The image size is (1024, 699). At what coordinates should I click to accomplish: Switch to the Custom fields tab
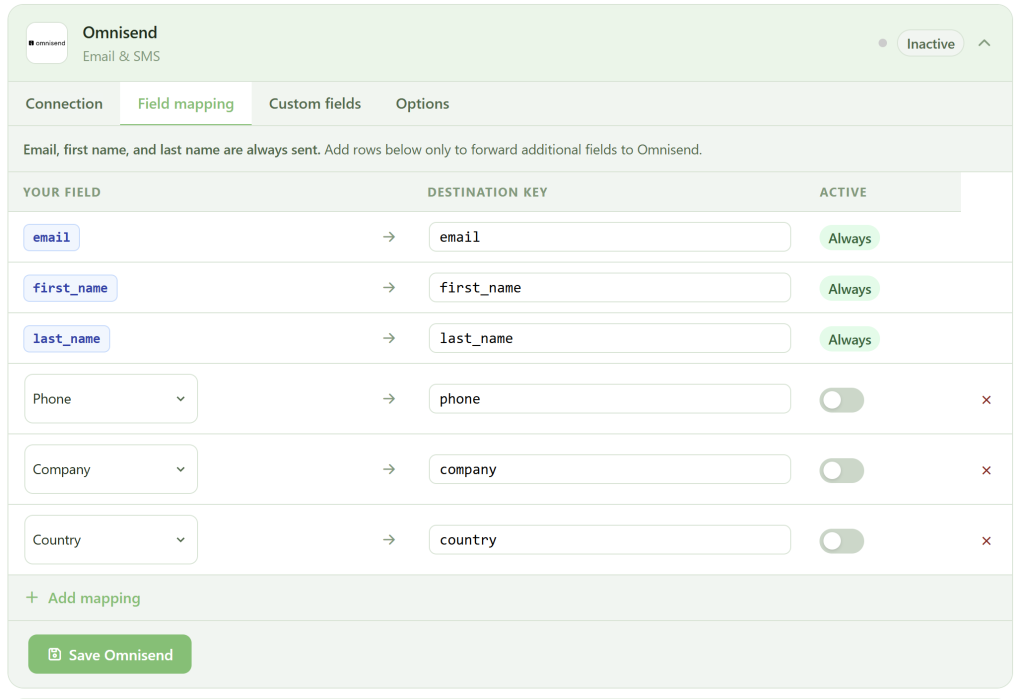[x=315, y=103]
